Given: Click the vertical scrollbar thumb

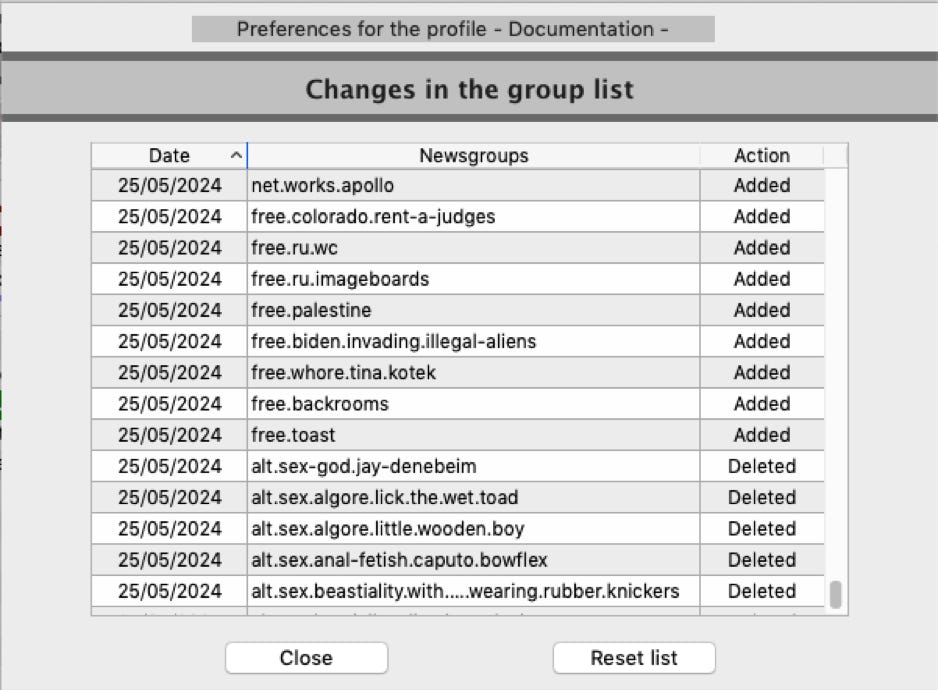Looking at the screenshot, I should (x=835, y=594).
